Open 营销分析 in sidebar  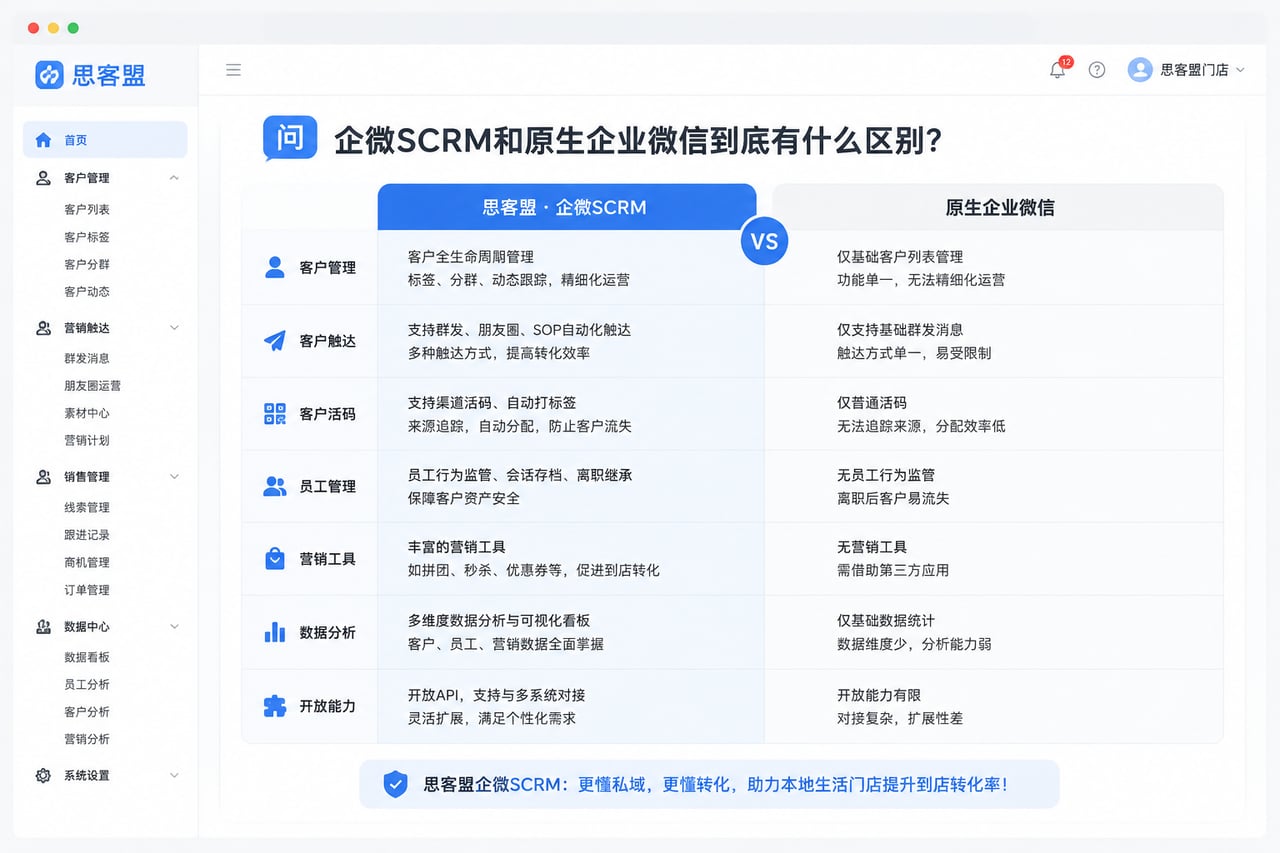(x=87, y=739)
